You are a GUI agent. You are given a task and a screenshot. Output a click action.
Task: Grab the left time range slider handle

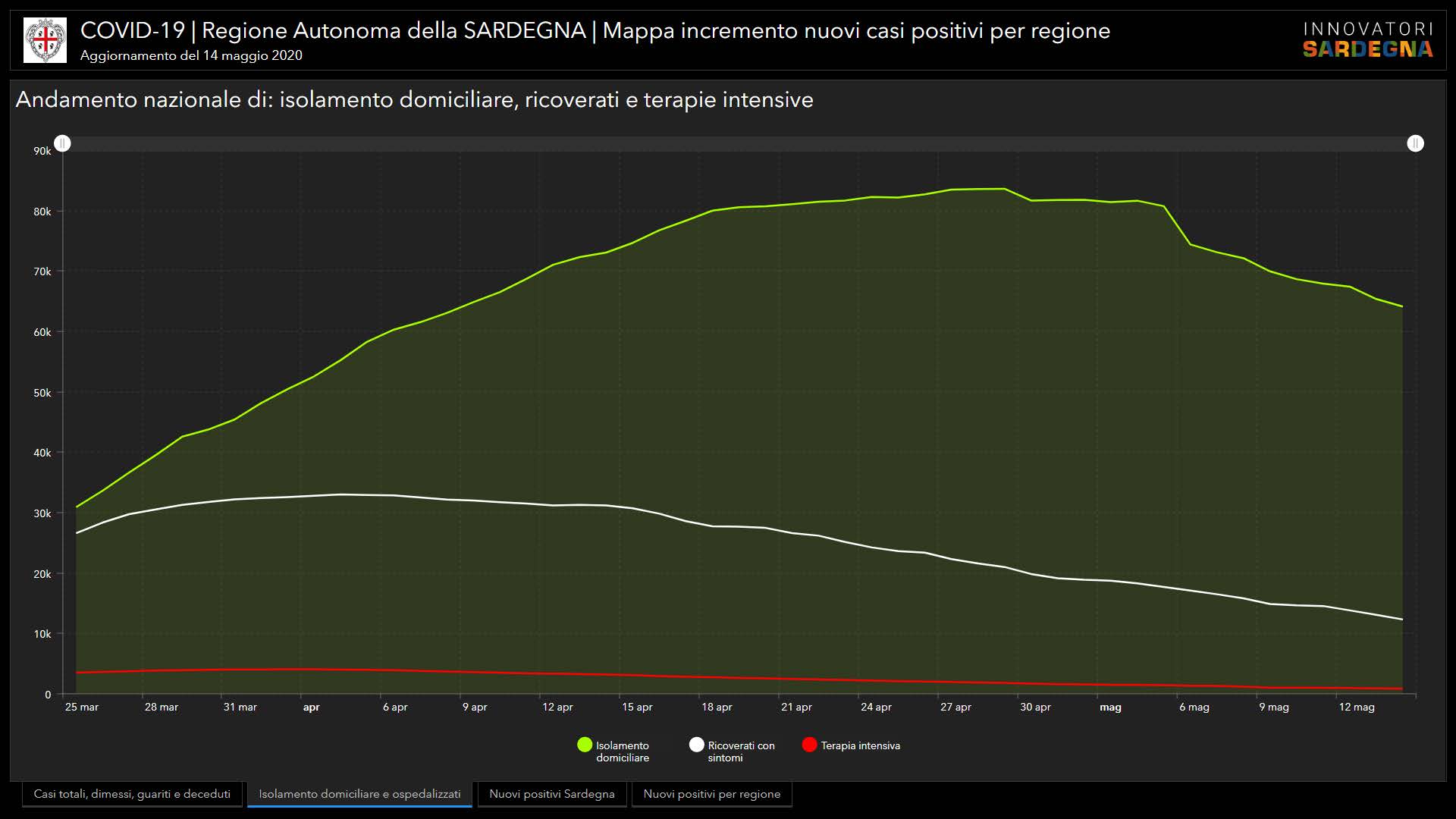63,143
